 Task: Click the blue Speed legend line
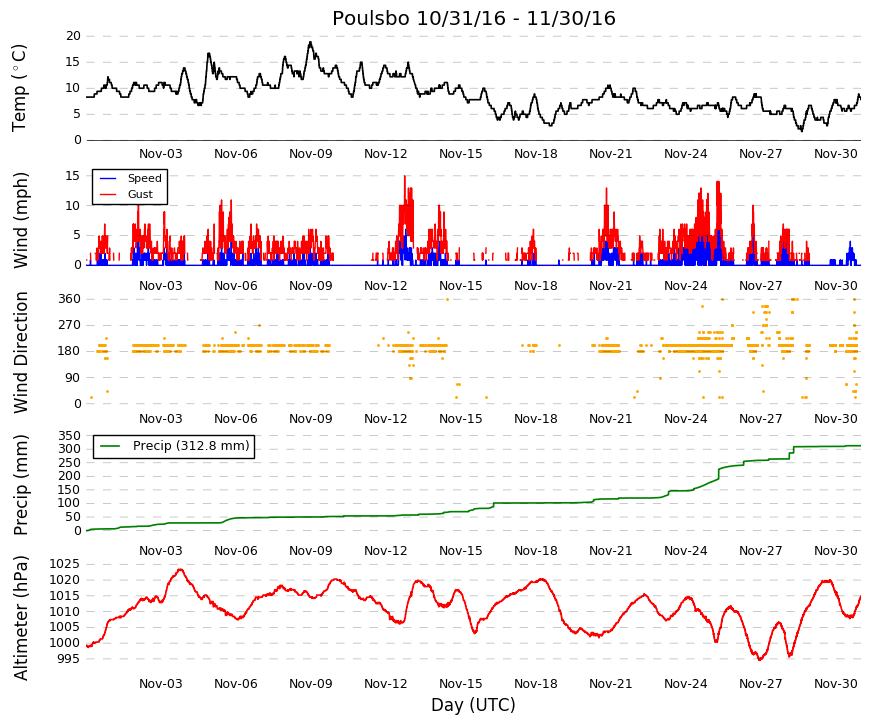pyautogui.click(x=108, y=178)
